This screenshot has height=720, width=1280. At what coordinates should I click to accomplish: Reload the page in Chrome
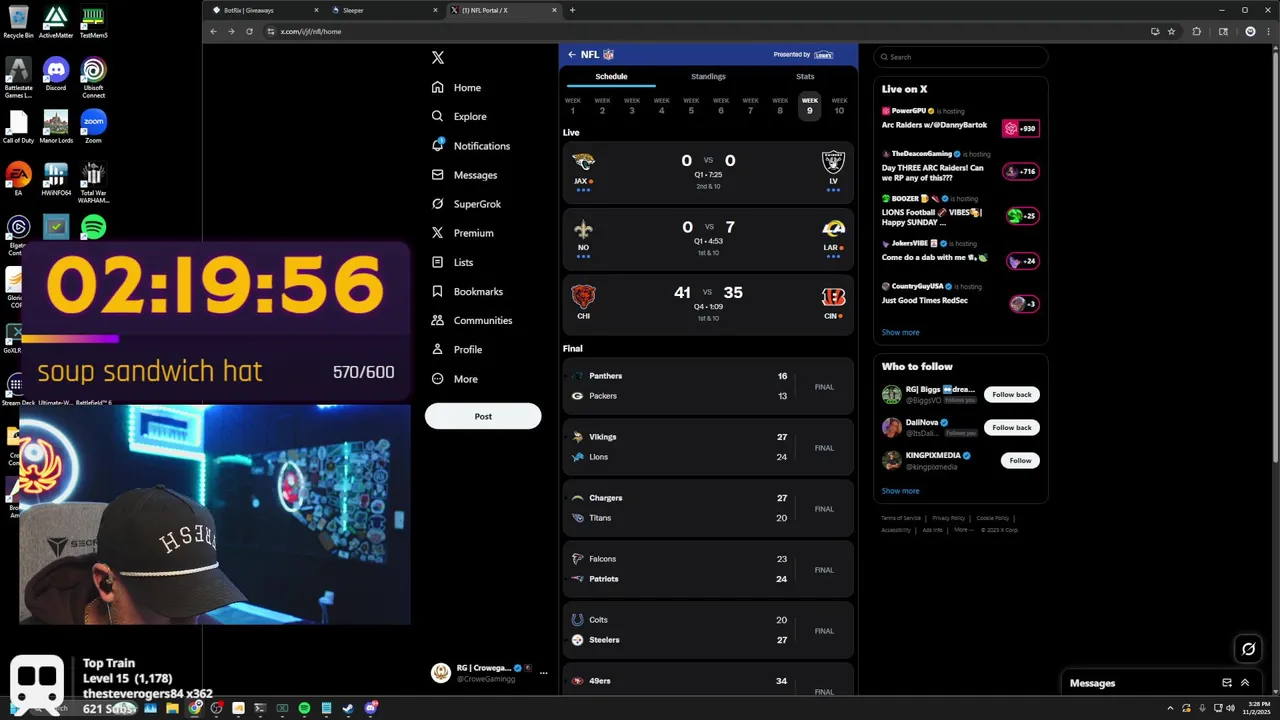coord(249,31)
